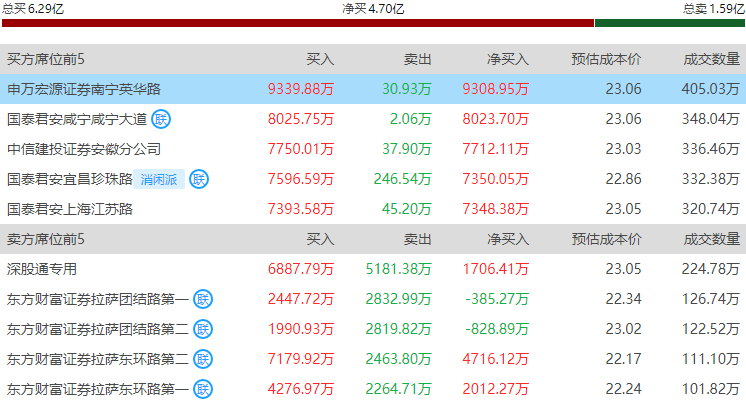Open 国泰君安宜昌珍珠路 seat name
746x403 pixels.
(69, 179)
